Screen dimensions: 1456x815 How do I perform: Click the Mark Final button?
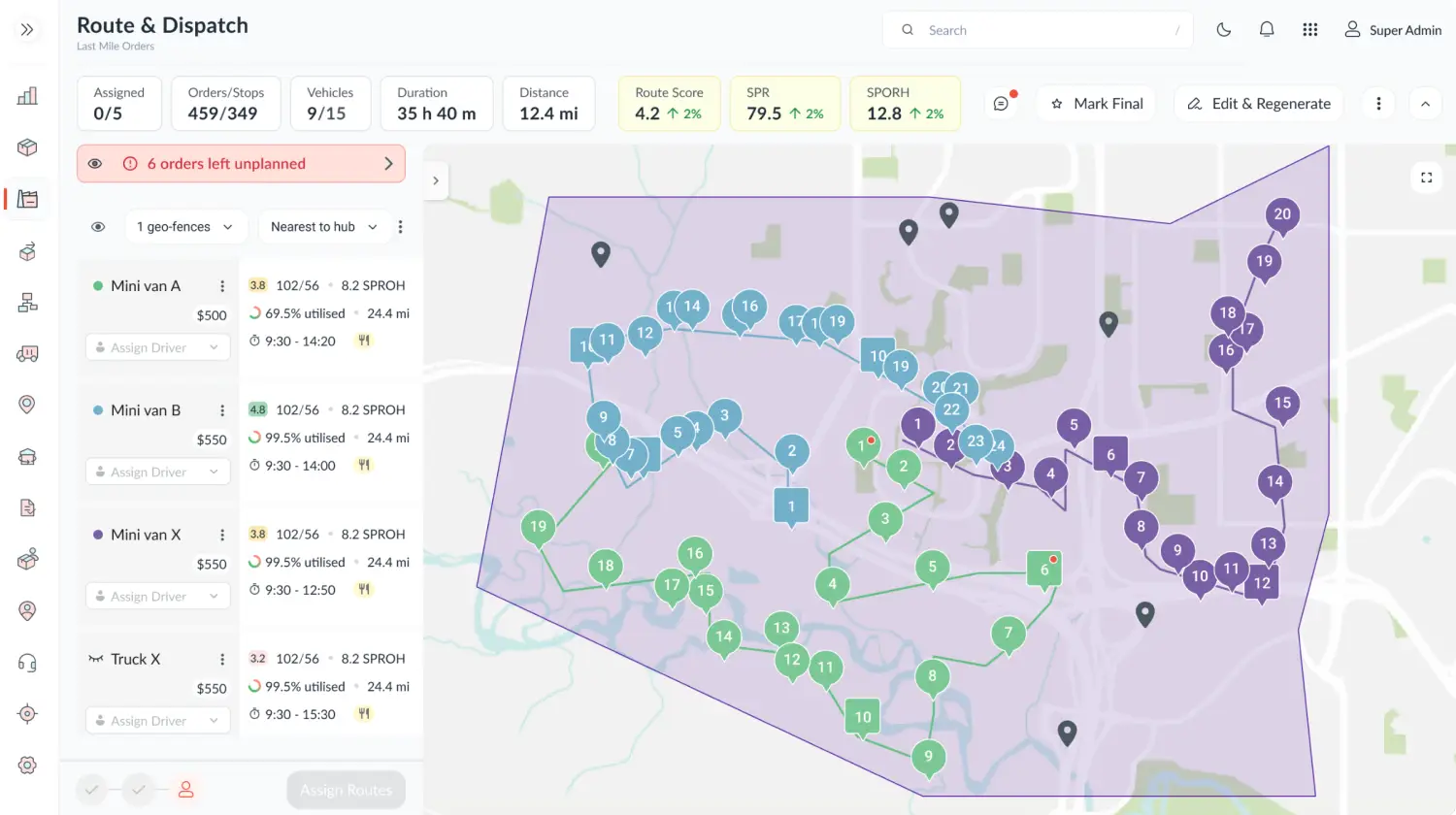click(1097, 103)
